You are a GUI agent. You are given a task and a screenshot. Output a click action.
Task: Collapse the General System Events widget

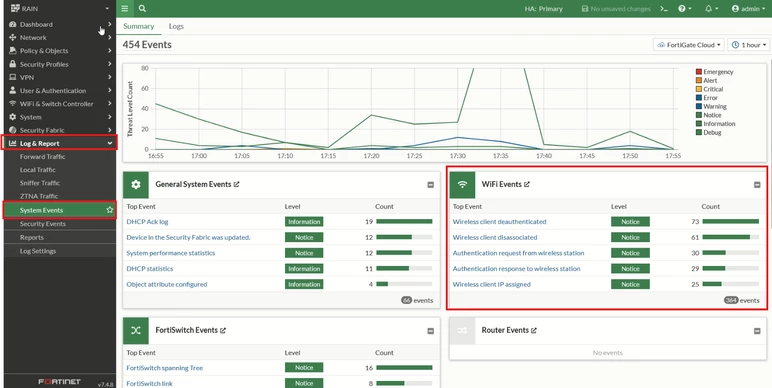click(431, 185)
